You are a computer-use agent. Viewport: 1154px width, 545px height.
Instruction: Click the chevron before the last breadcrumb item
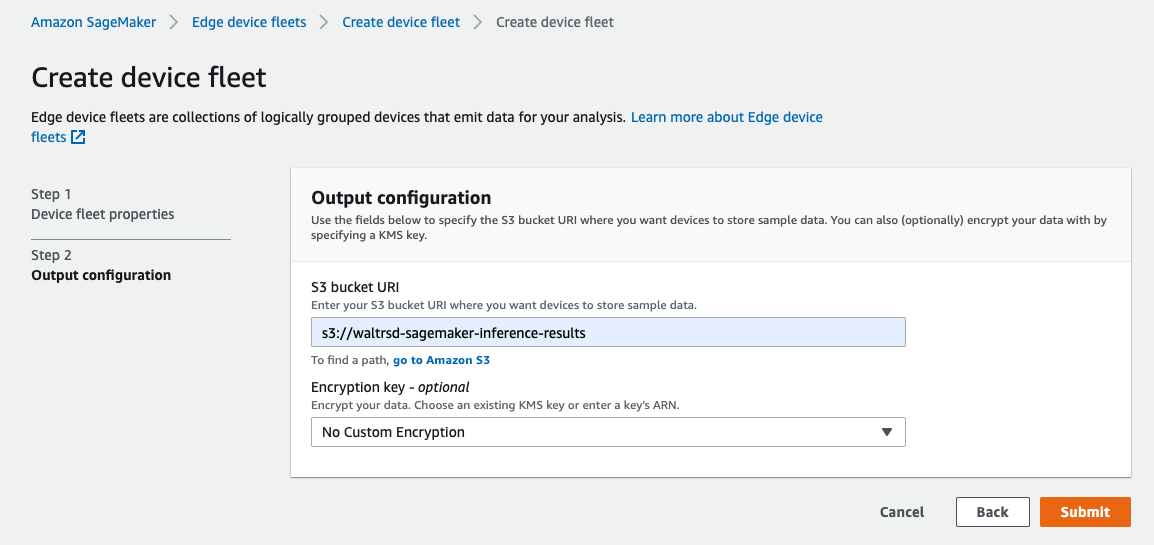[478, 22]
